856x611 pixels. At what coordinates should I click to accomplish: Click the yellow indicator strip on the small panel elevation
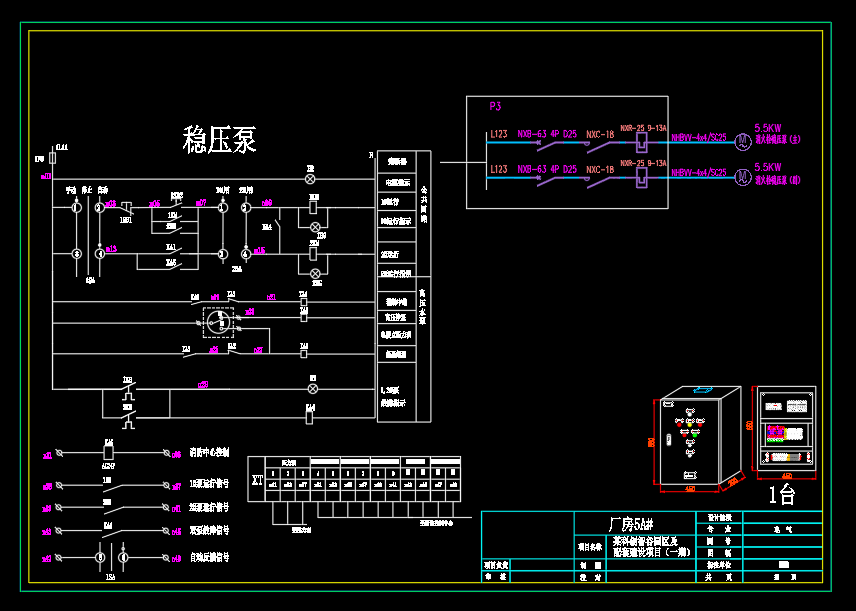click(x=788, y=432)
